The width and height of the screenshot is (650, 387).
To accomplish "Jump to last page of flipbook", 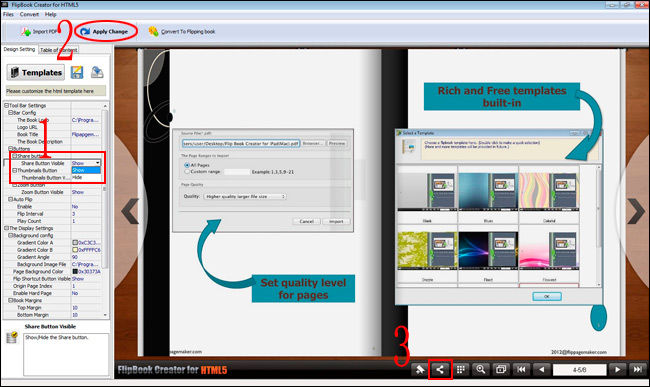I will click(638, 370).
